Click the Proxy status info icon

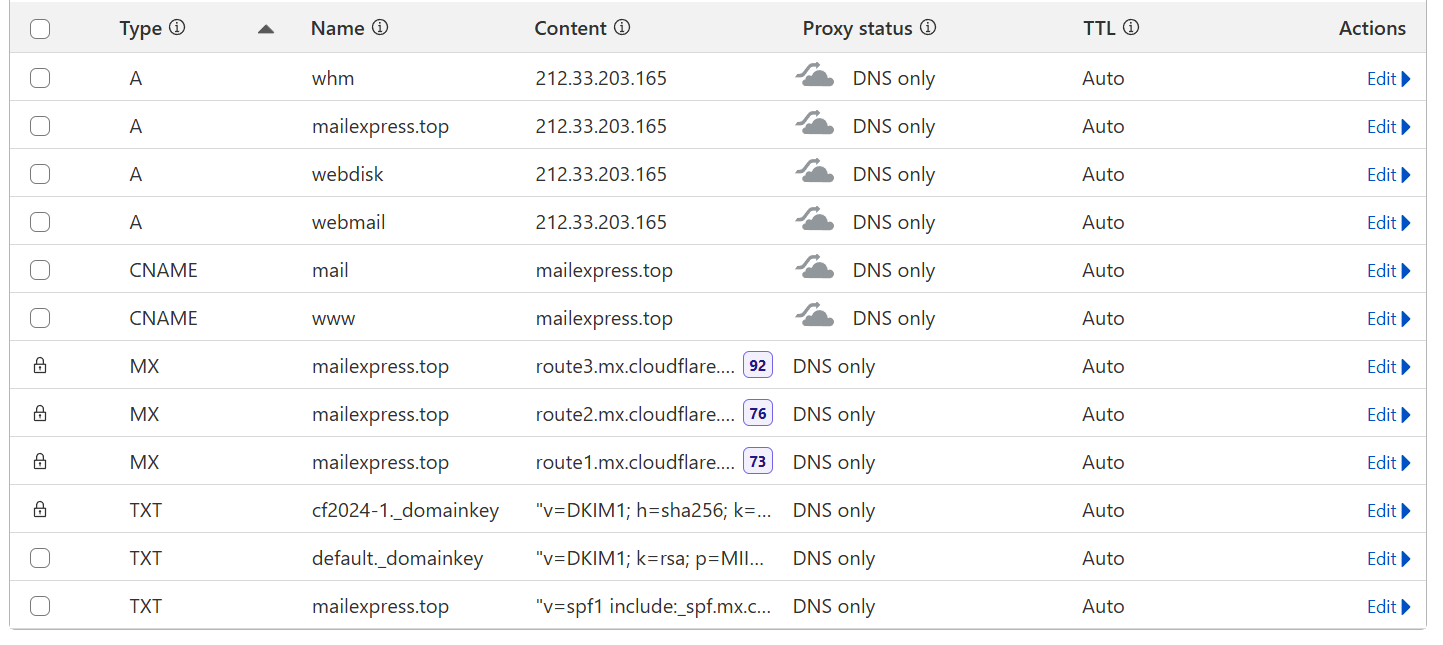(928, 28)
